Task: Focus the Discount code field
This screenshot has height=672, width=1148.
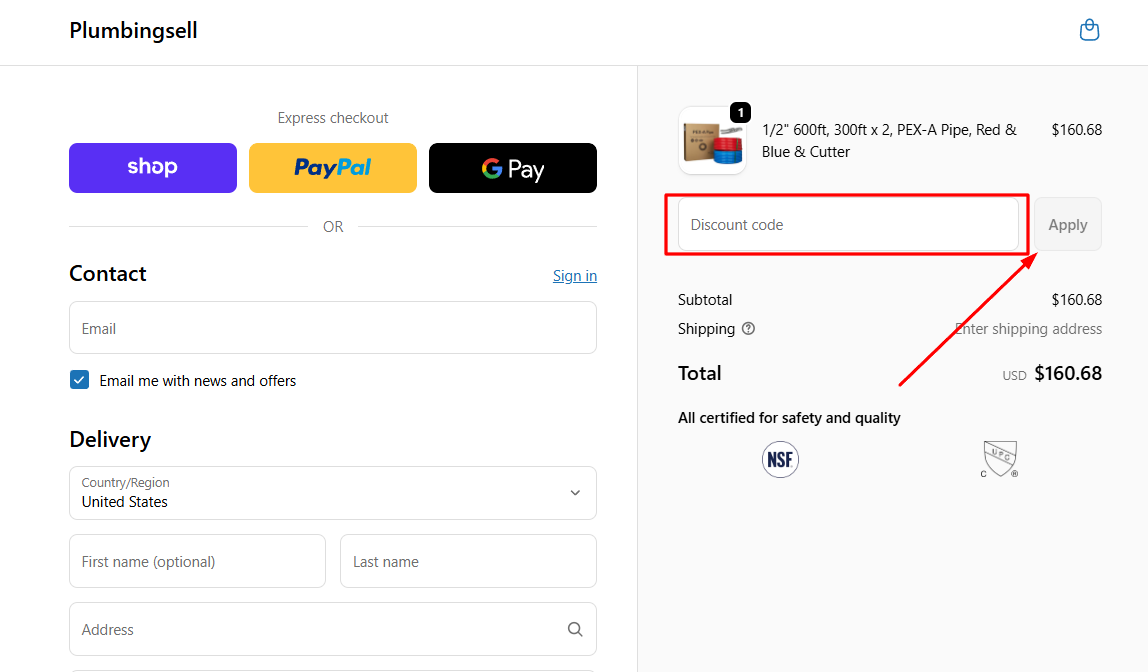Action: pyautogui.click(x=849, y=225)
